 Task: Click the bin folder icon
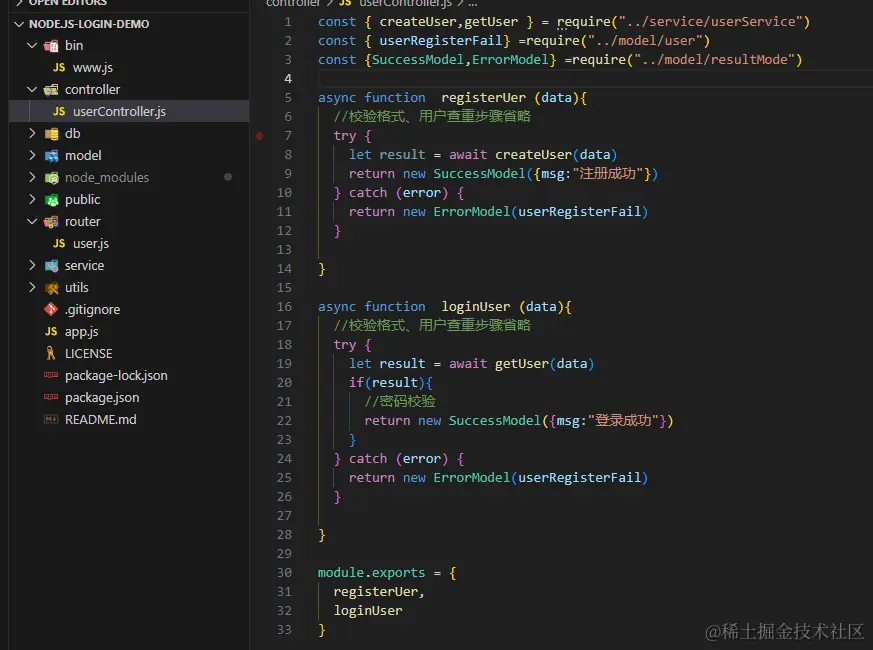tap(51, 46)
